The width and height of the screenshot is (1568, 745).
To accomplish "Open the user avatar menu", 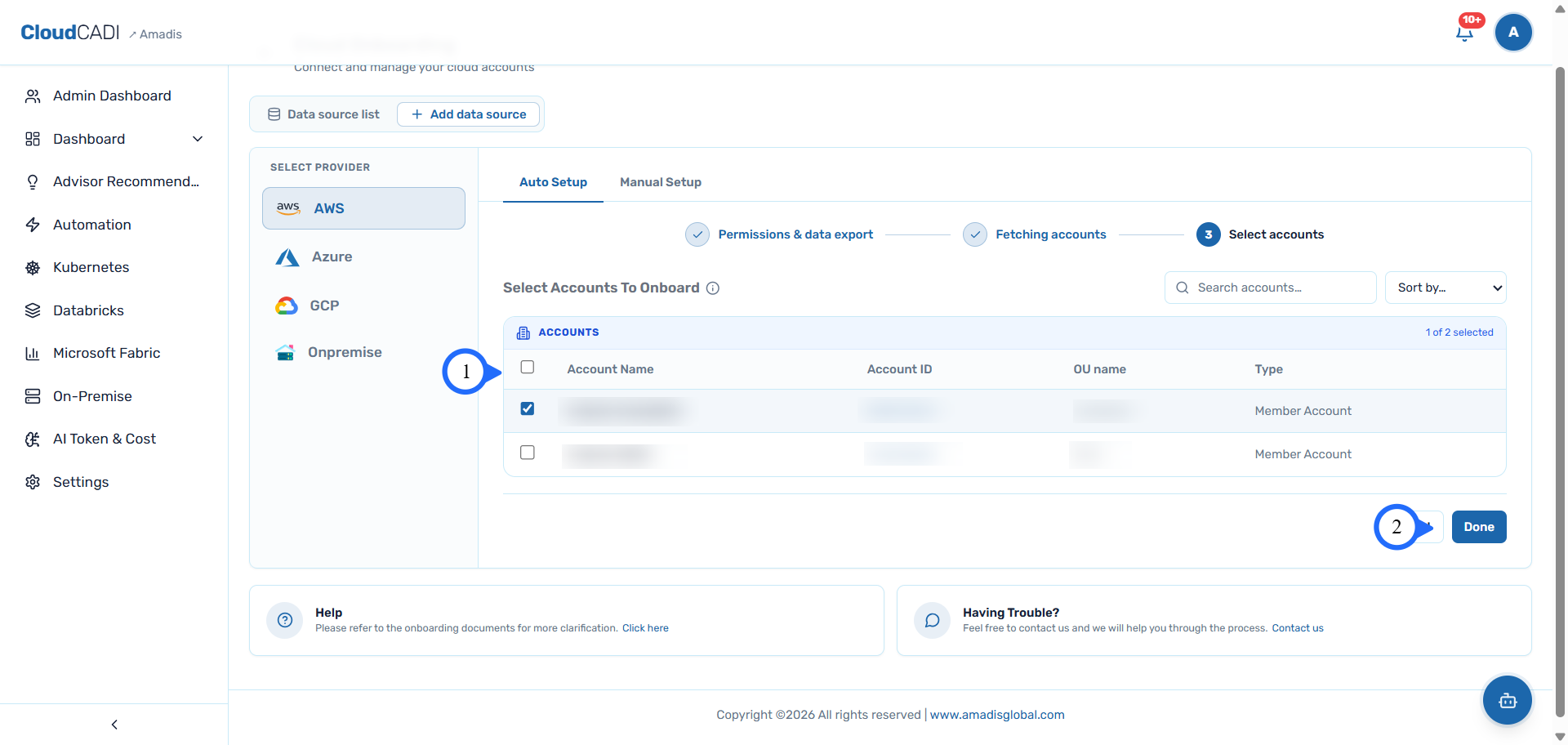I will (1513, 33).
